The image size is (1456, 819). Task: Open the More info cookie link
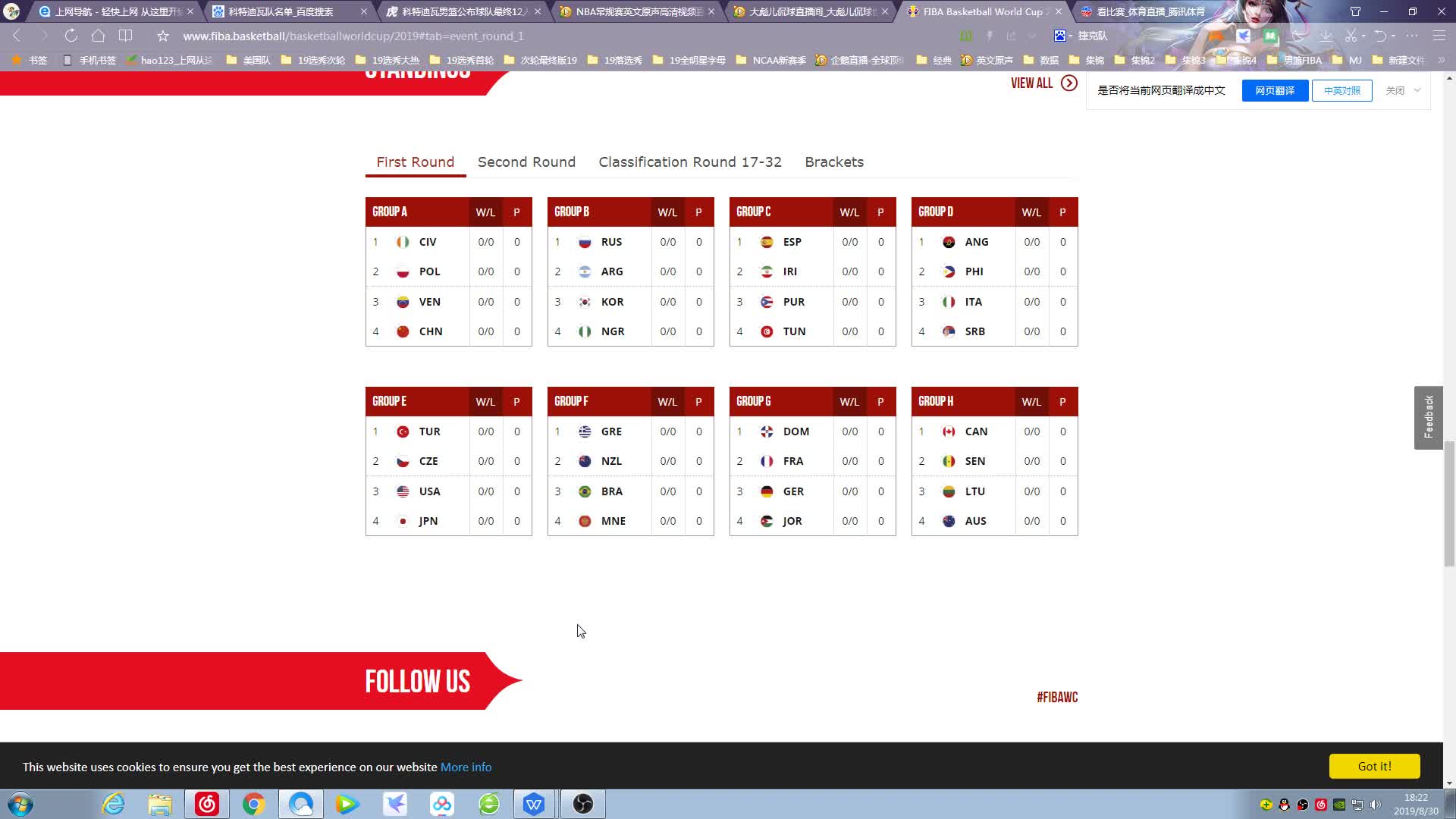click(x=466, y=767)
